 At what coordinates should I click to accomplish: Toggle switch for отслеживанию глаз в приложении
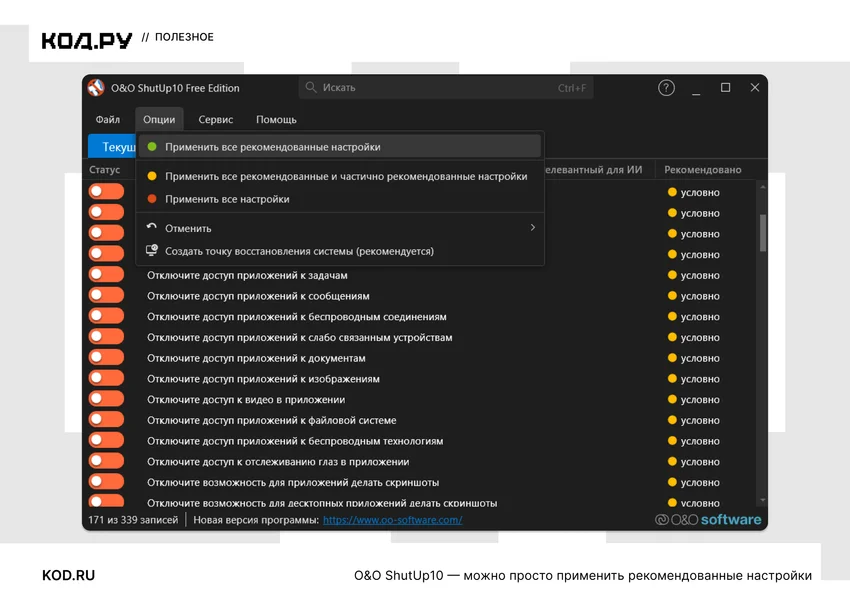click(106, 461)
